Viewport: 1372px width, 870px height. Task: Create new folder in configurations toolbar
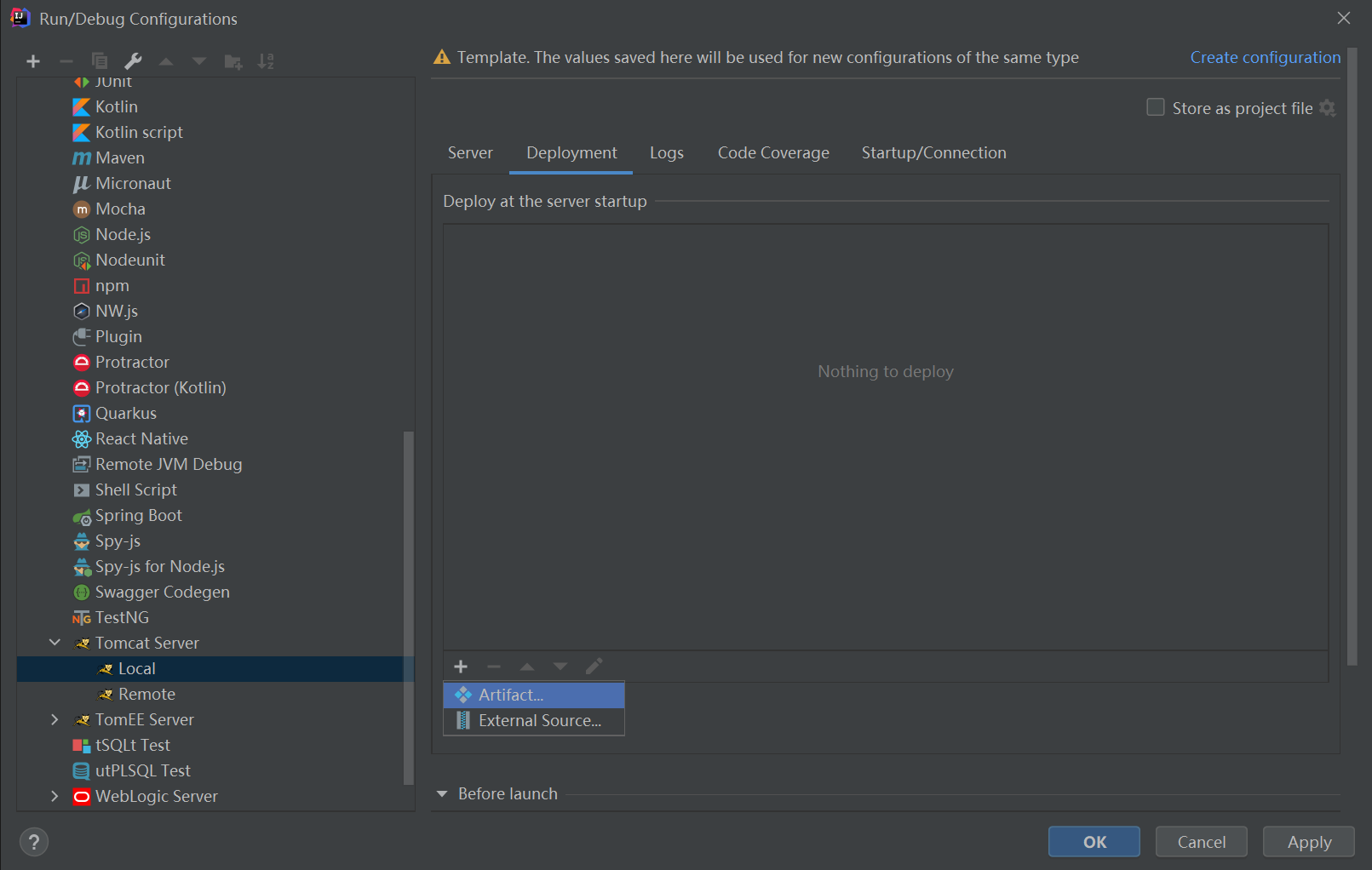click(x=232, y=61)
